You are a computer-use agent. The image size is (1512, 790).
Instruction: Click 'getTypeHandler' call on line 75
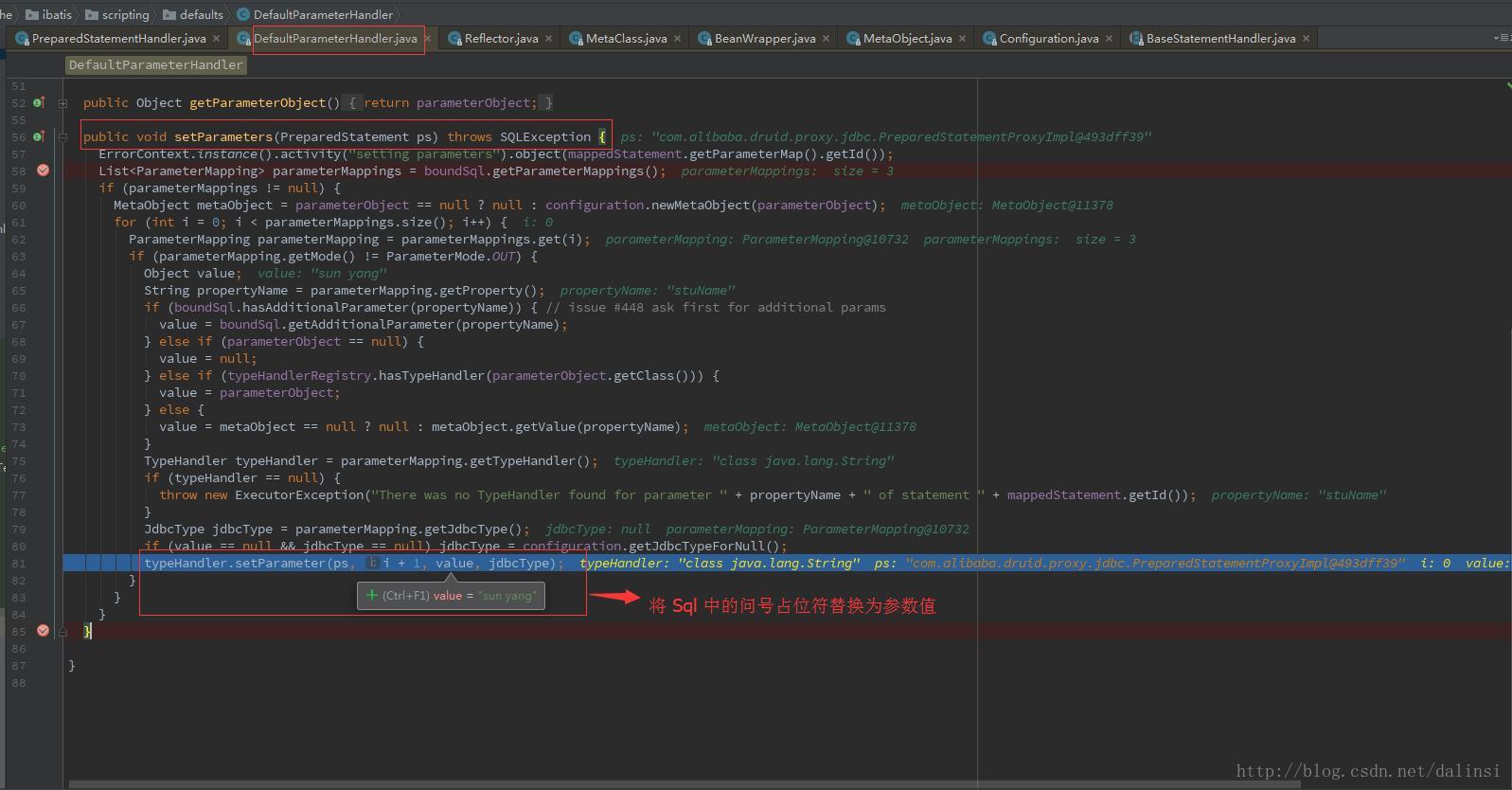click(523, 460)
